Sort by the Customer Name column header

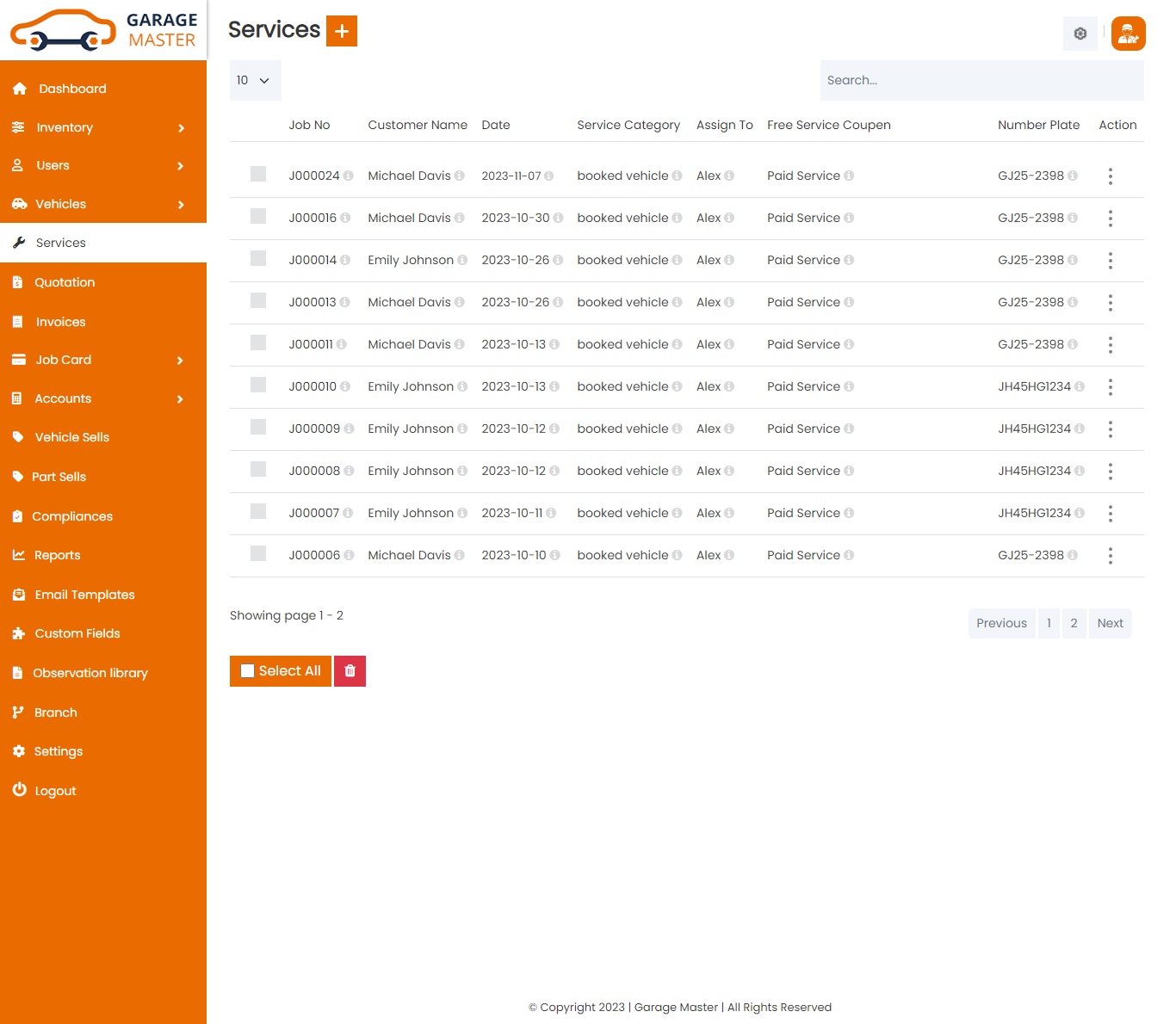[x=418, y=125]
